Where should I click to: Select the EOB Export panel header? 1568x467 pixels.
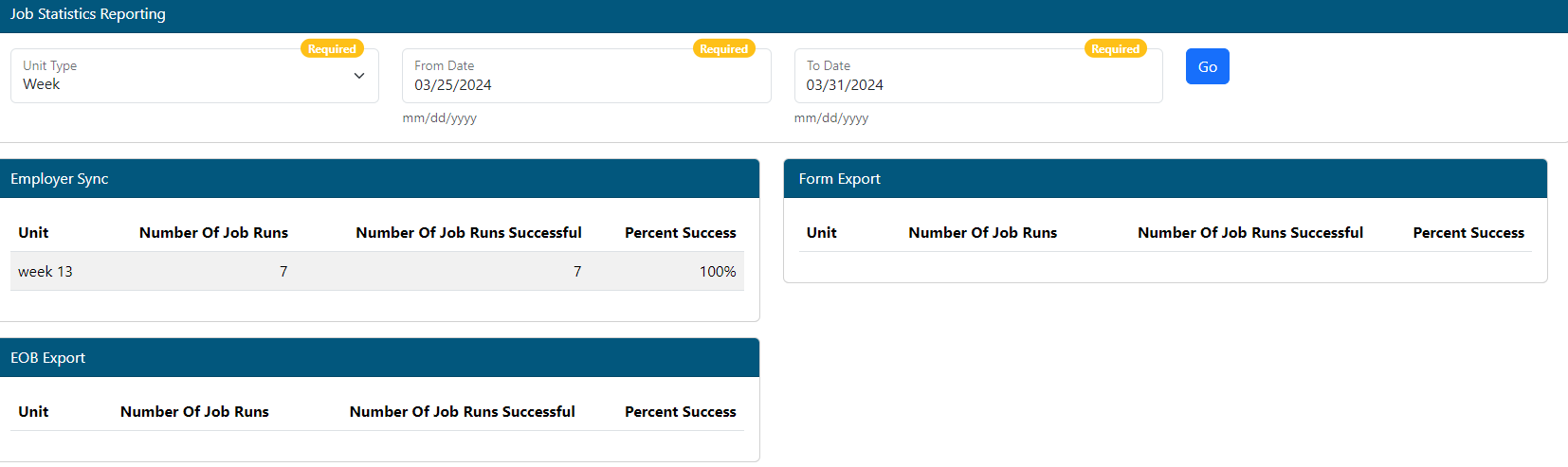(379, 358)
